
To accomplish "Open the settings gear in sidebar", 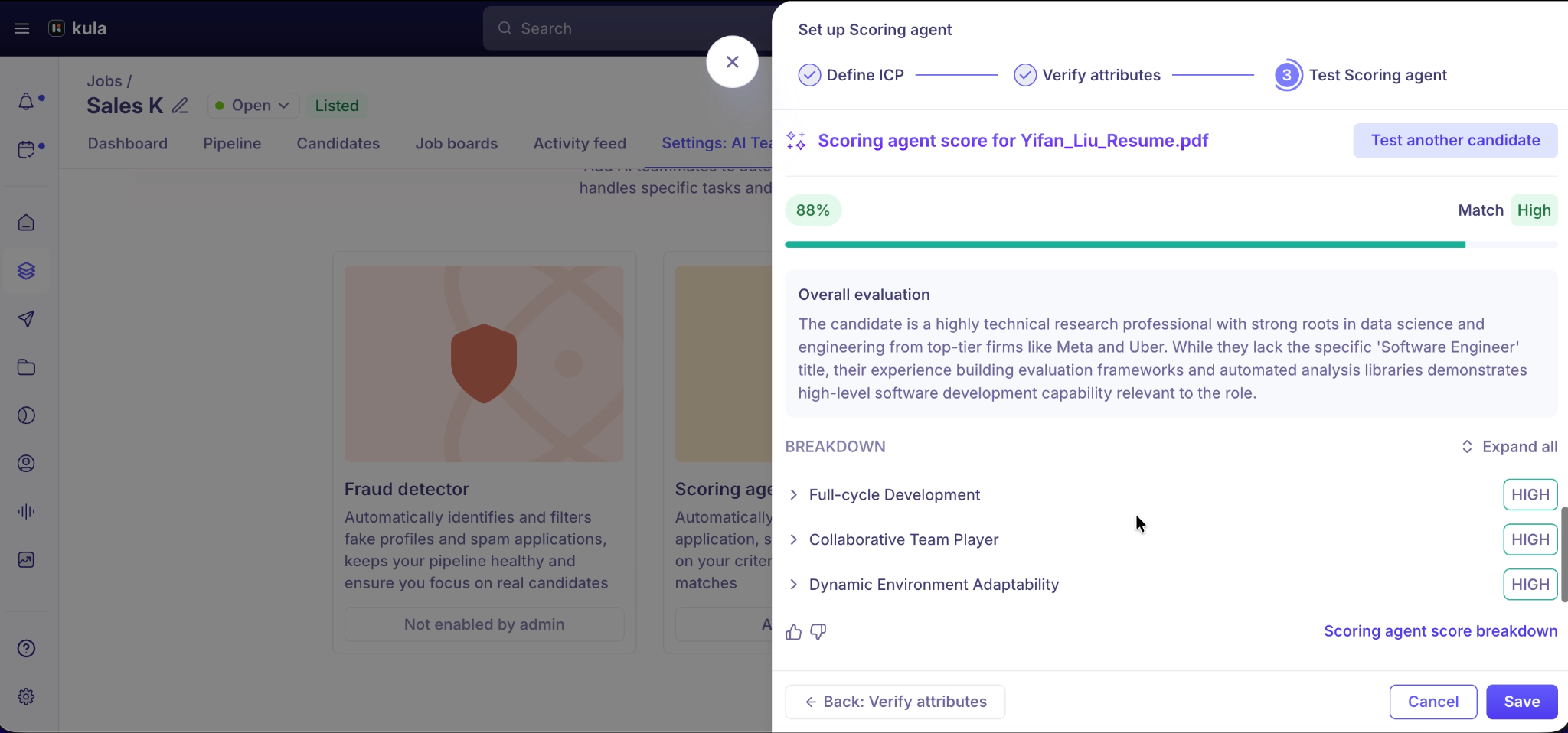I will (26, 697).
